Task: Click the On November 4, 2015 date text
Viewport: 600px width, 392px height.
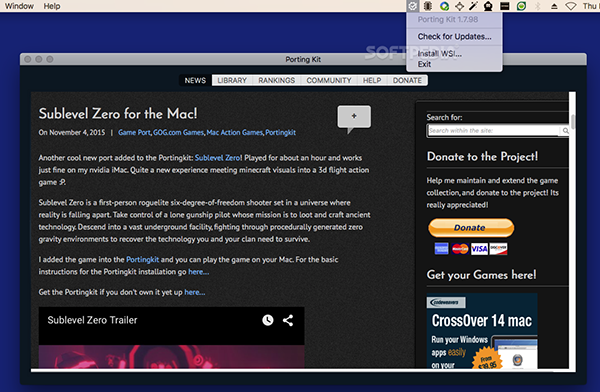Action: 72,132
